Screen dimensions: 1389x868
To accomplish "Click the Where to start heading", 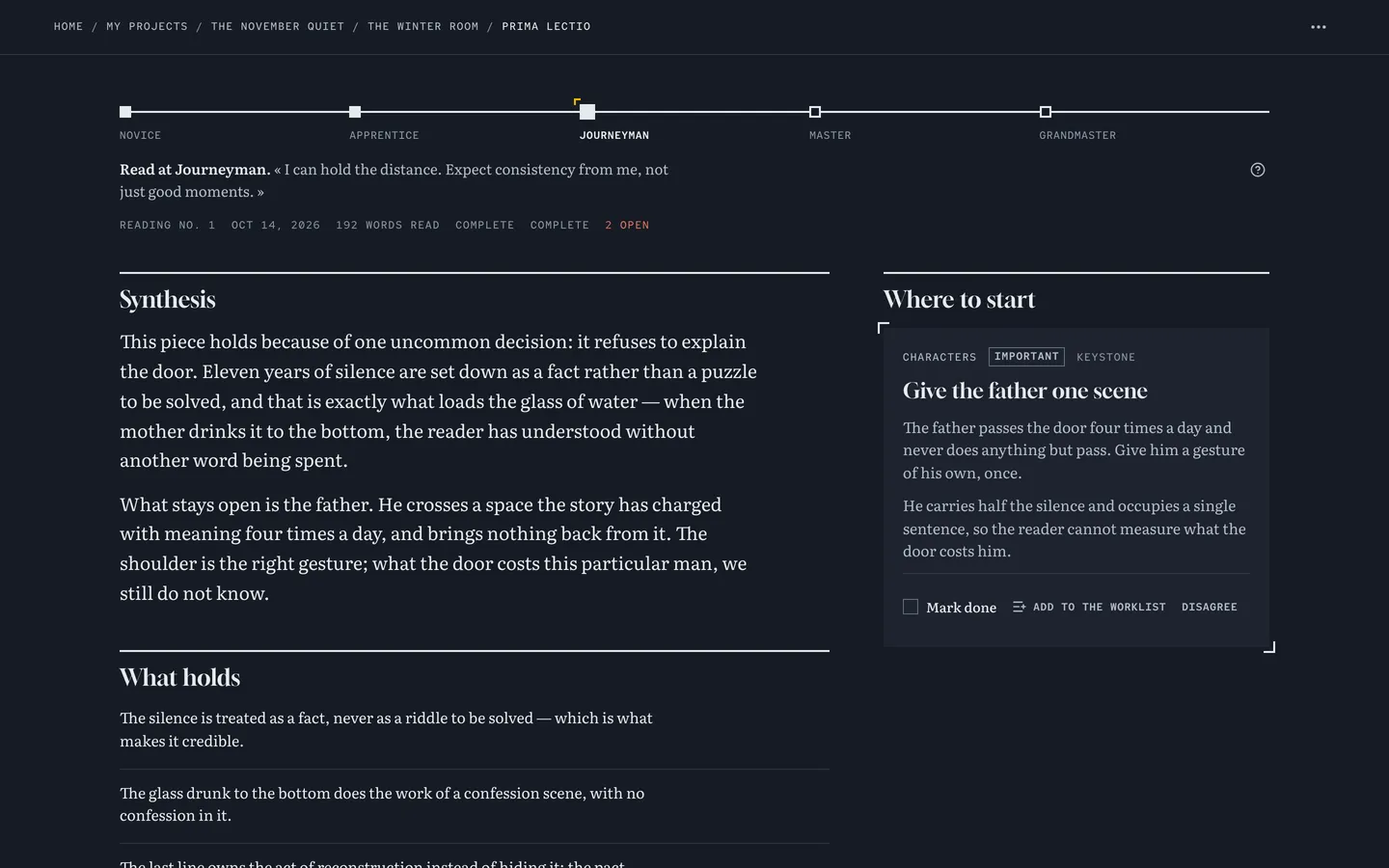I will pyautogui.click(x=959, y=299).
